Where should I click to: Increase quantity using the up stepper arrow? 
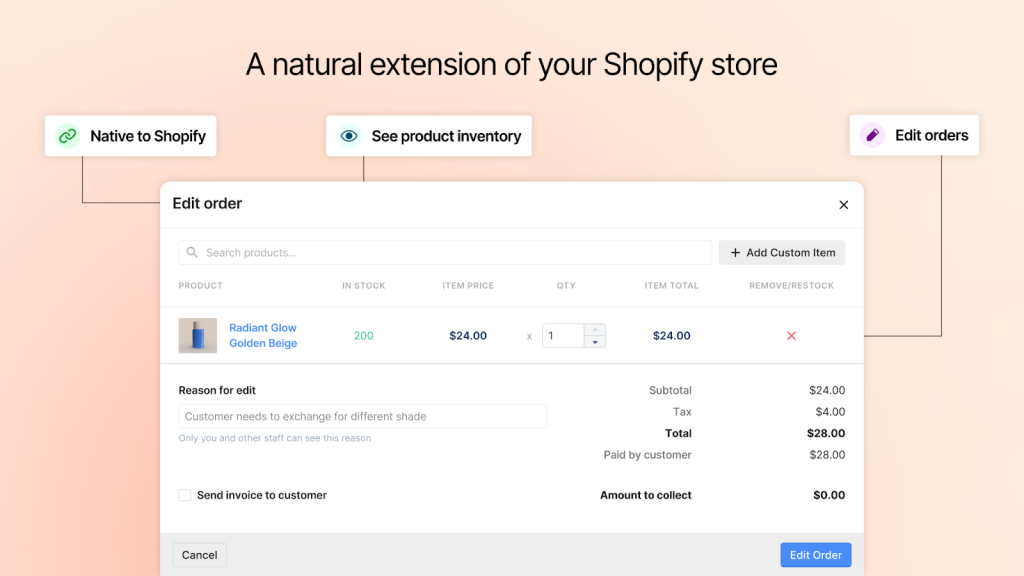click(595, 331)
